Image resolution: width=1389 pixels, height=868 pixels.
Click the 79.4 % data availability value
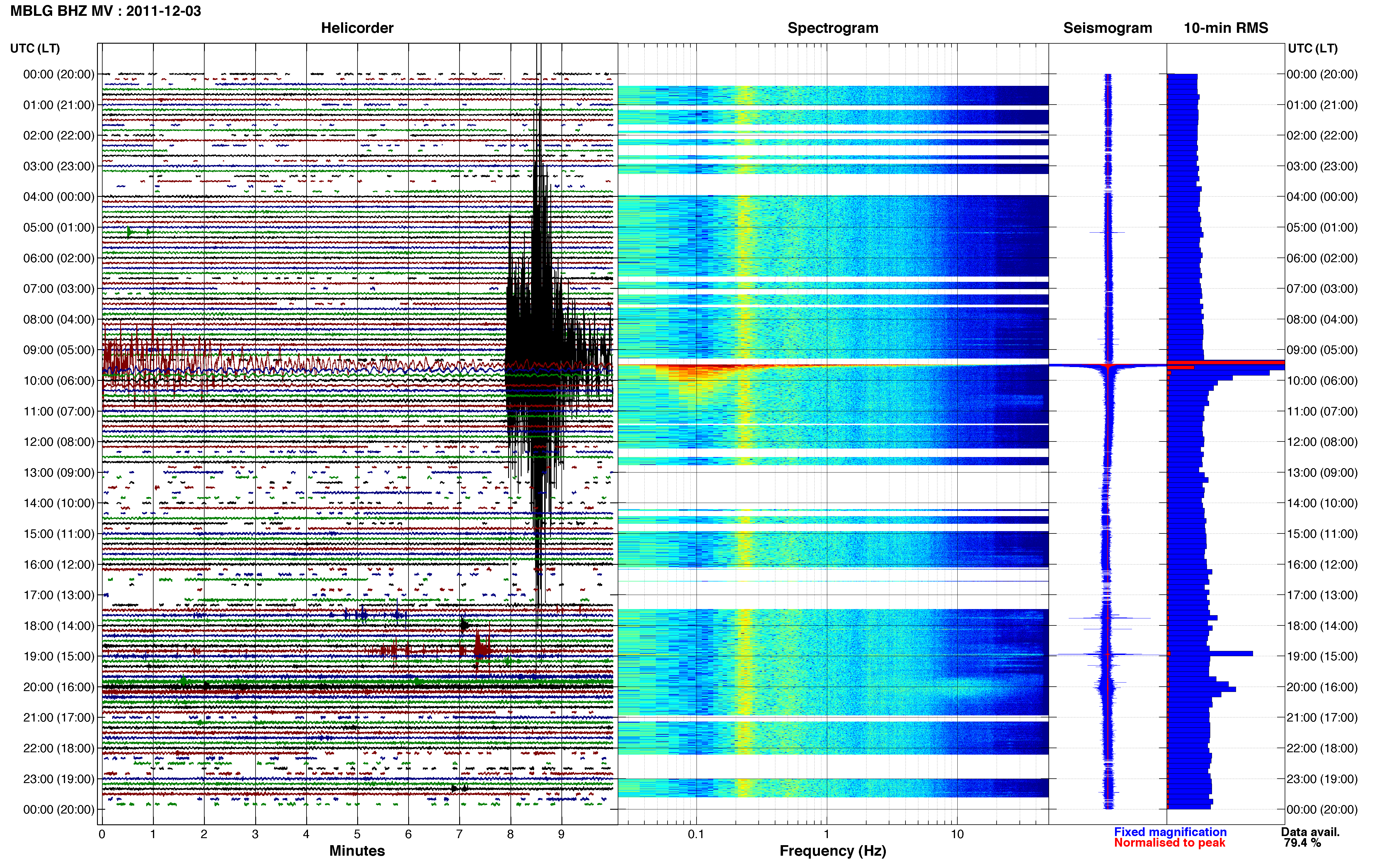coord(1302,842)
